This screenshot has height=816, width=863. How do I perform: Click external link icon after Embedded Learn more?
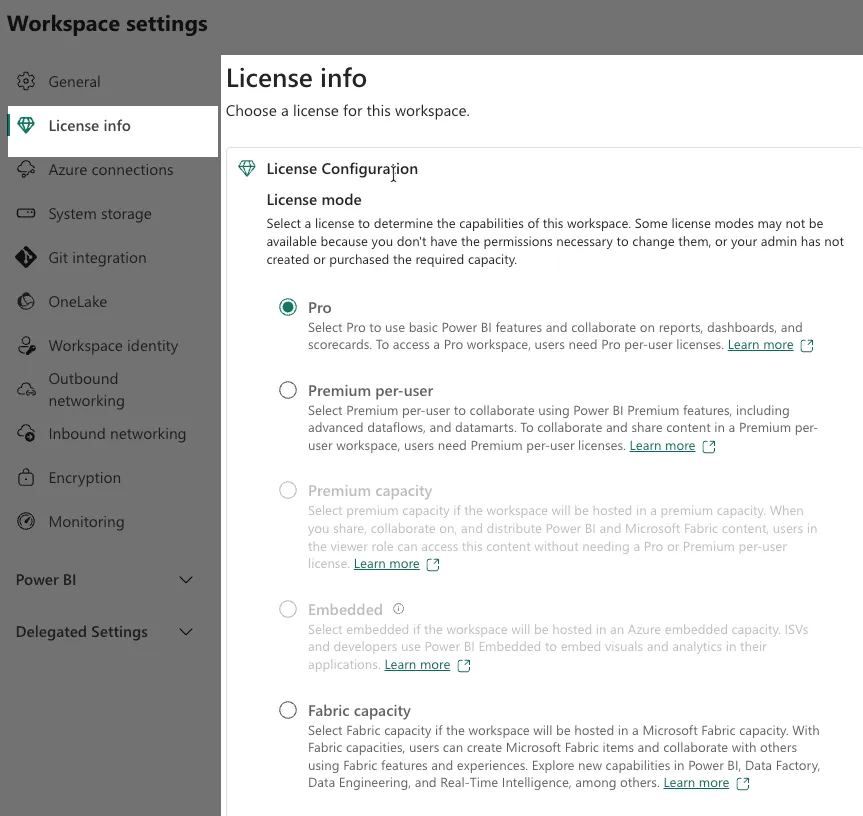464,665
